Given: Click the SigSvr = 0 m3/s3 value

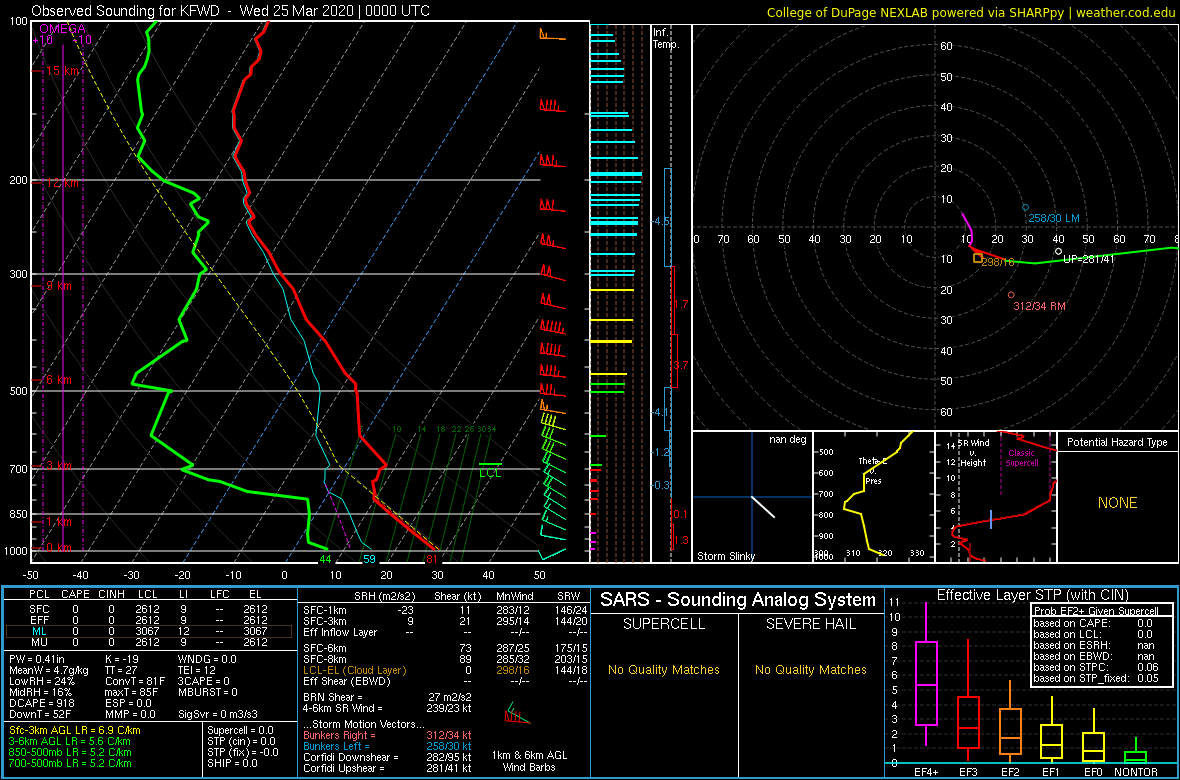Looking at the screenshot, I should (x=217, y=712).
